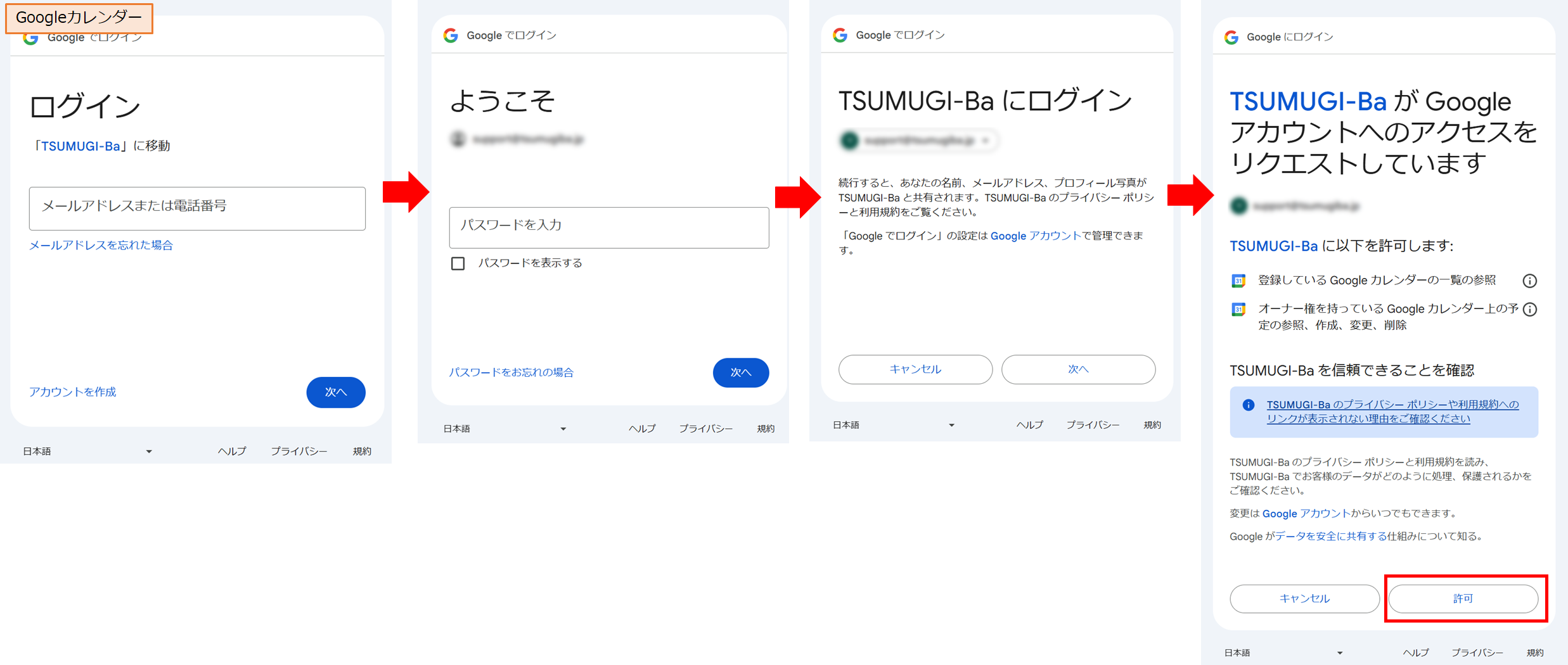Expand 日本語 language dropdown on TSUMUGI-Ba にログイン panel
This screenshot has height=665, width=1568.
(x=894, y=425)
